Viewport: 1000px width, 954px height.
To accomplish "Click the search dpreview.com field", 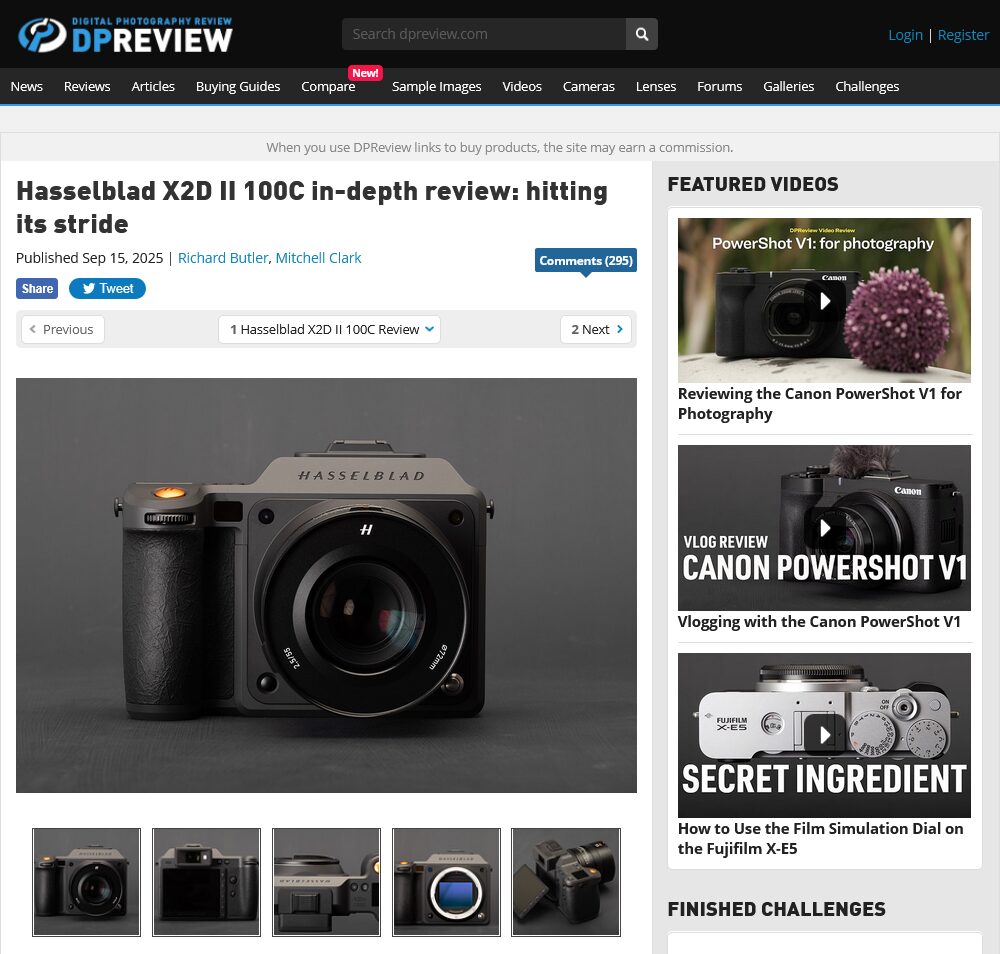I will [483, 34].
